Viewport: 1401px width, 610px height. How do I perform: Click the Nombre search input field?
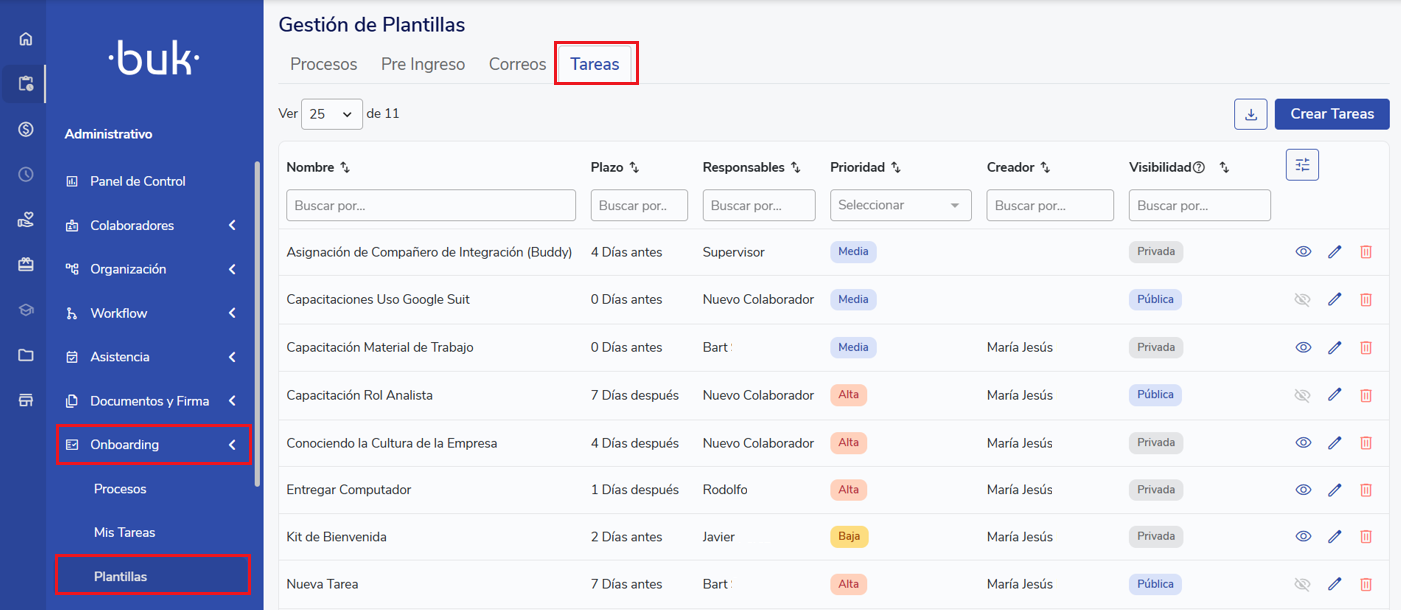pos(431,205)
